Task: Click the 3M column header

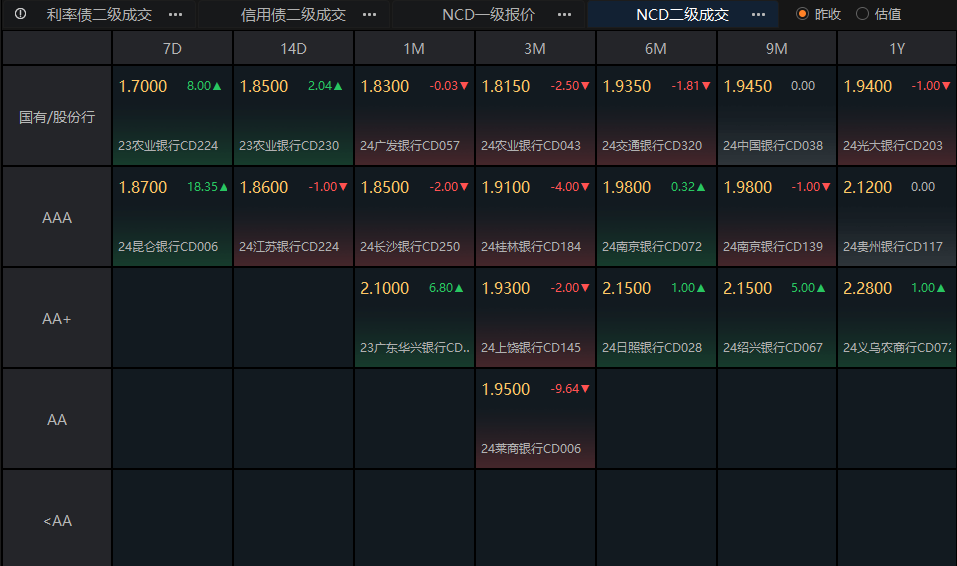Action: 535,48
